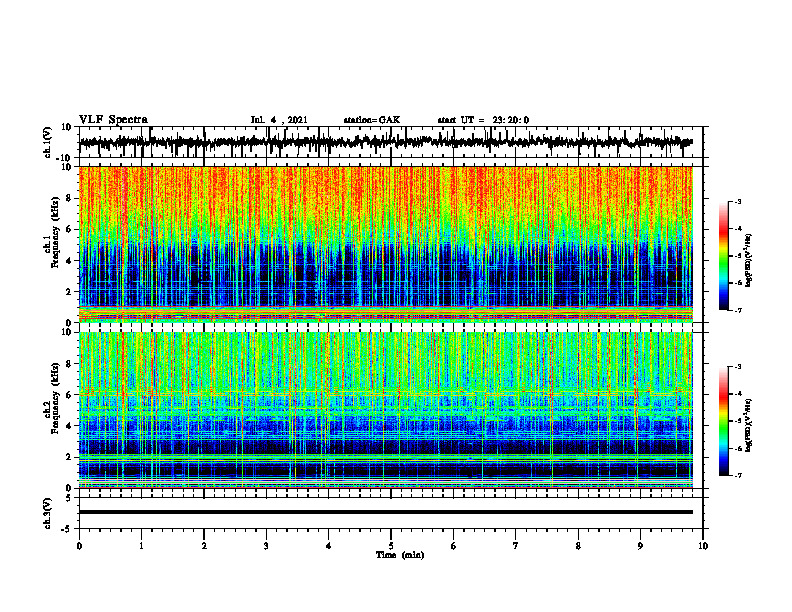Image resolution: width=792 pixels, height=612 pixels.
Task: Click the "8" kHz tick on the ch.1 frequency axis
Action: tap(69, 198)
